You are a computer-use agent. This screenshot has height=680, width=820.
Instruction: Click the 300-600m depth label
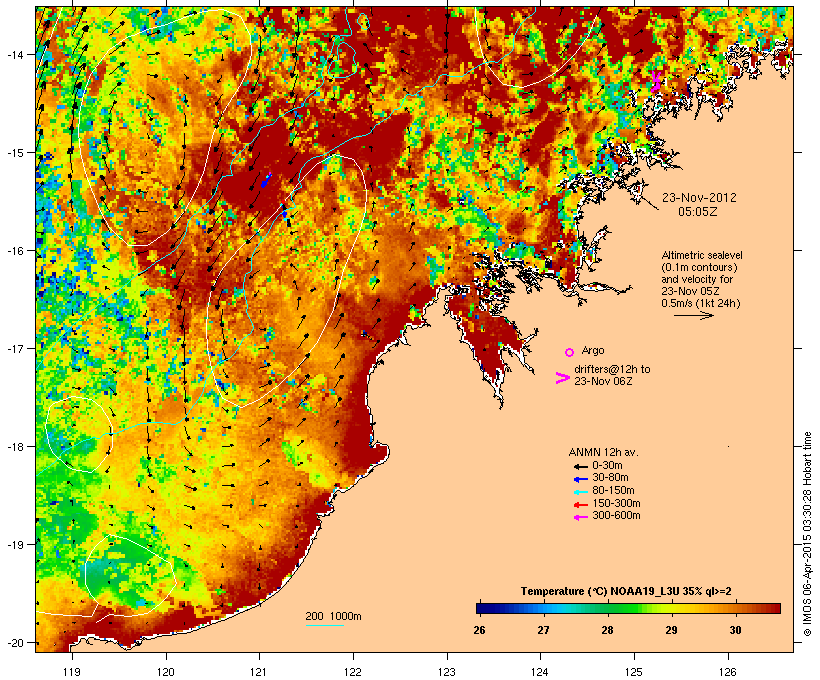tap(616, 516)
